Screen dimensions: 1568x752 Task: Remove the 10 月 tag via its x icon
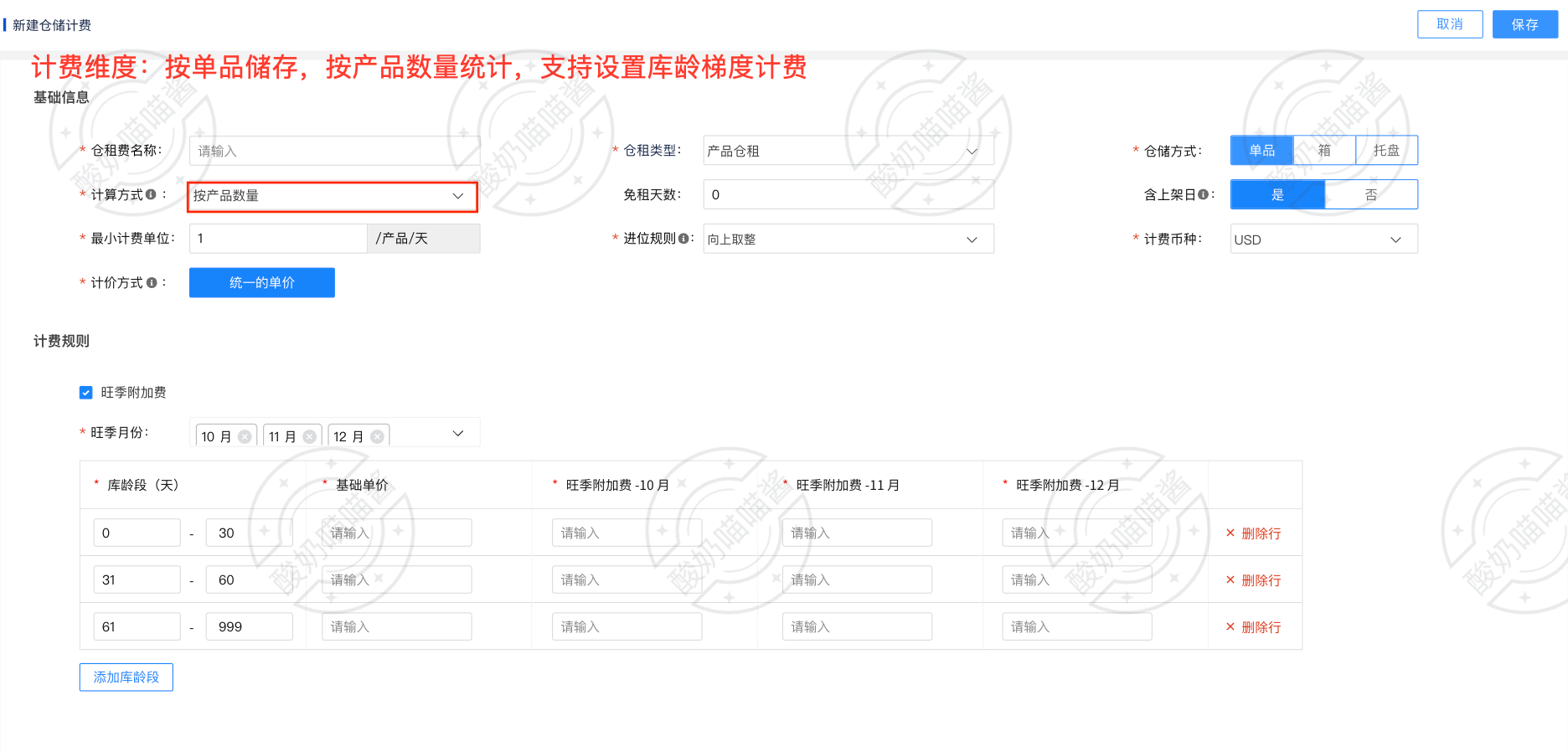[x=245, y=436]
